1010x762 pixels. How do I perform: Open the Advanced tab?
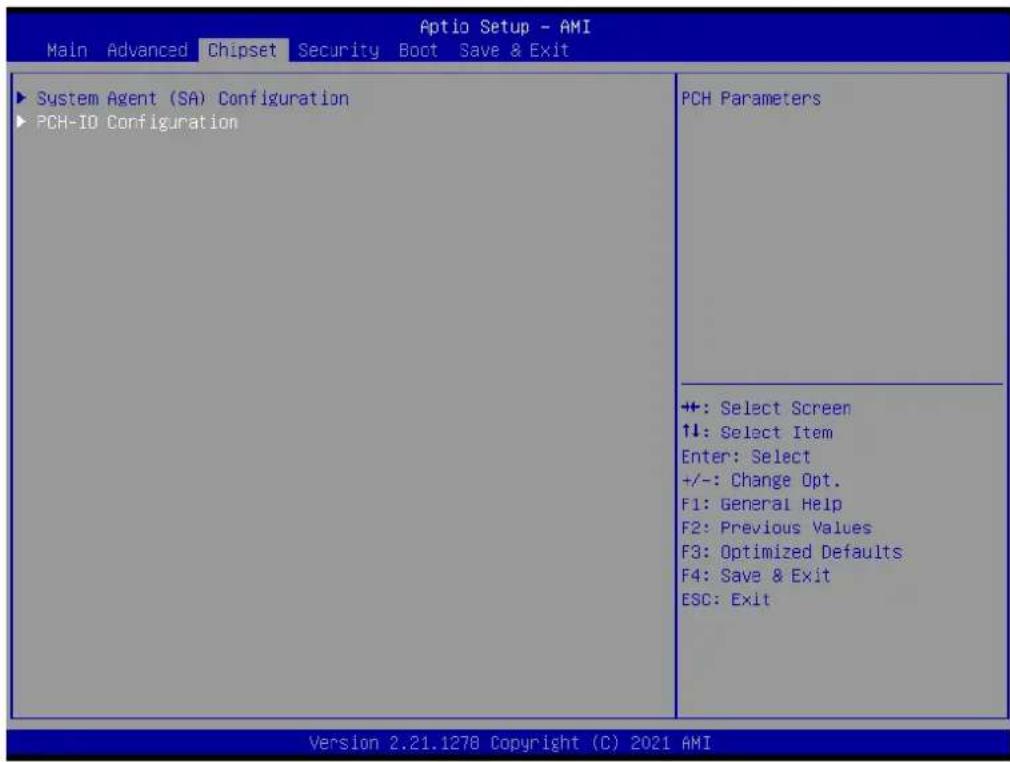click(x=148, y=50)
